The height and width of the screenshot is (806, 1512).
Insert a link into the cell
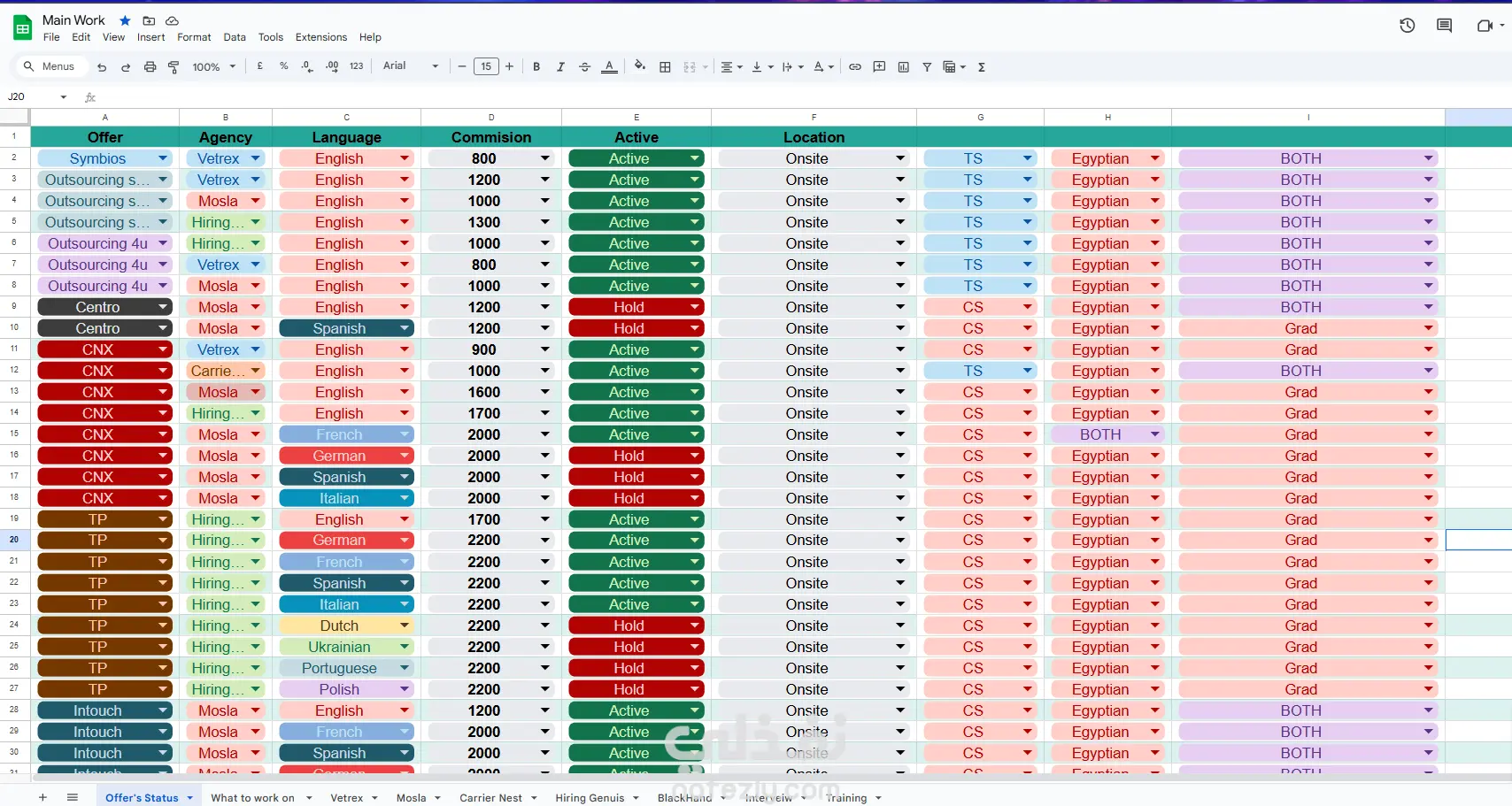tap(854, 66)
